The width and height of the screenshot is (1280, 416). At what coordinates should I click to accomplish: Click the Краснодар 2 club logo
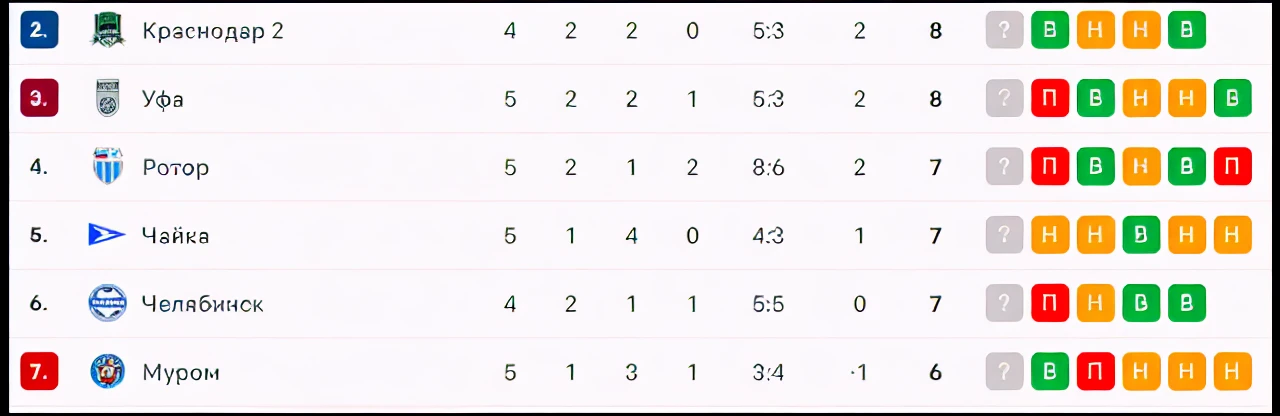[107, 30]
